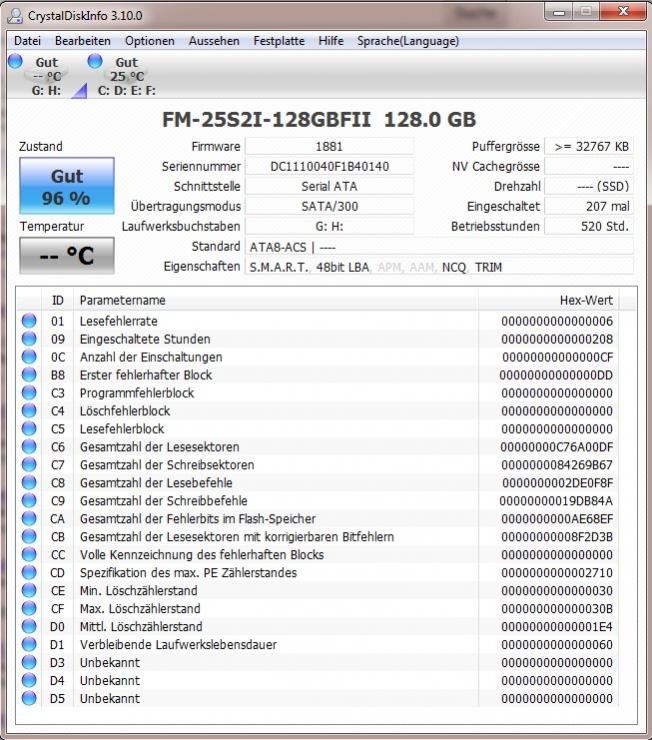Click the status icon for Max. Löschzählerstand
This screenshot has width=652, height=740.
pyautogui.click(x=29, y=607)
